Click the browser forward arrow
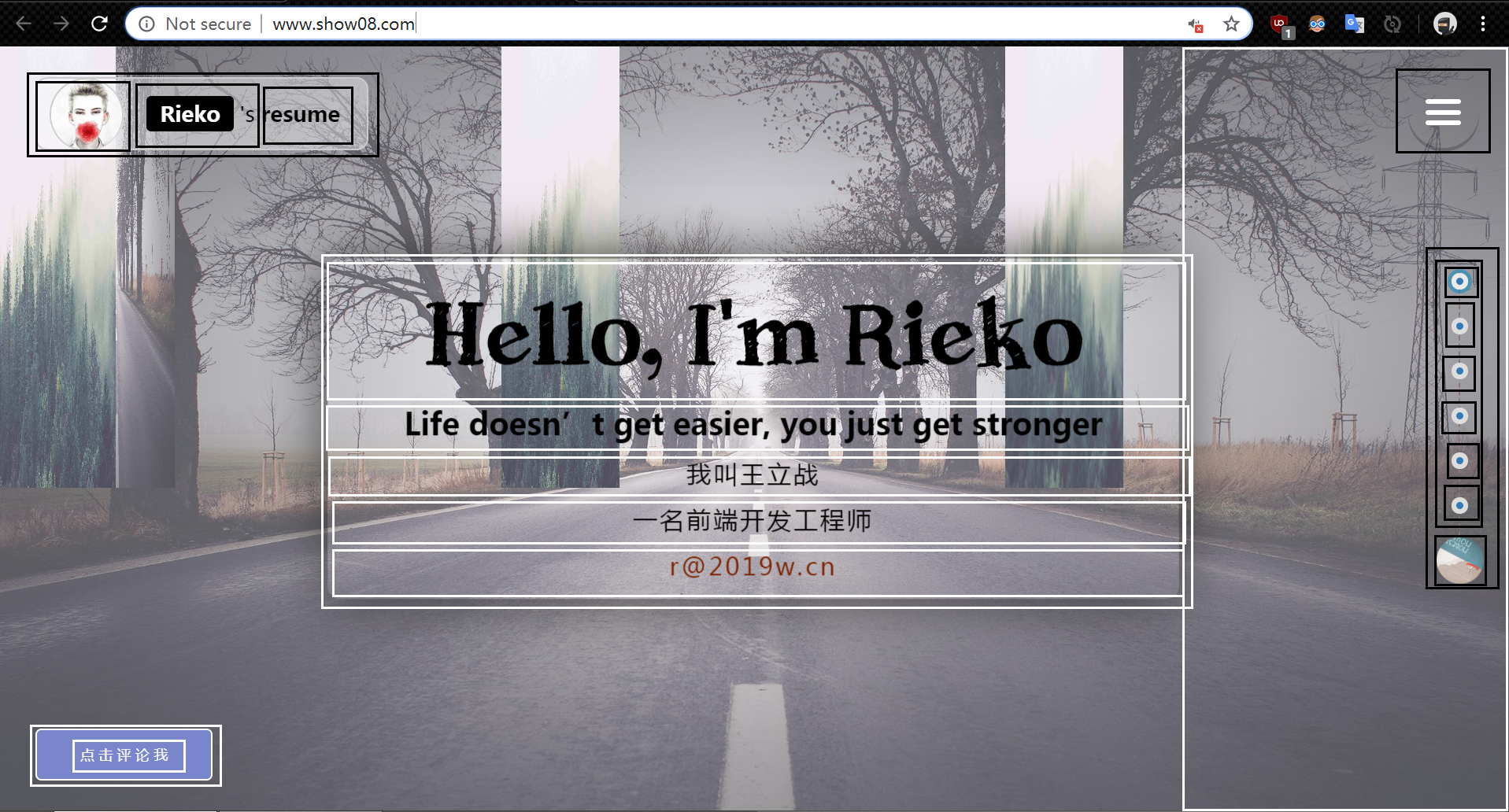The width and height of the screenshot is (1509, 812). pyautogui.click(x=61, y=24)
